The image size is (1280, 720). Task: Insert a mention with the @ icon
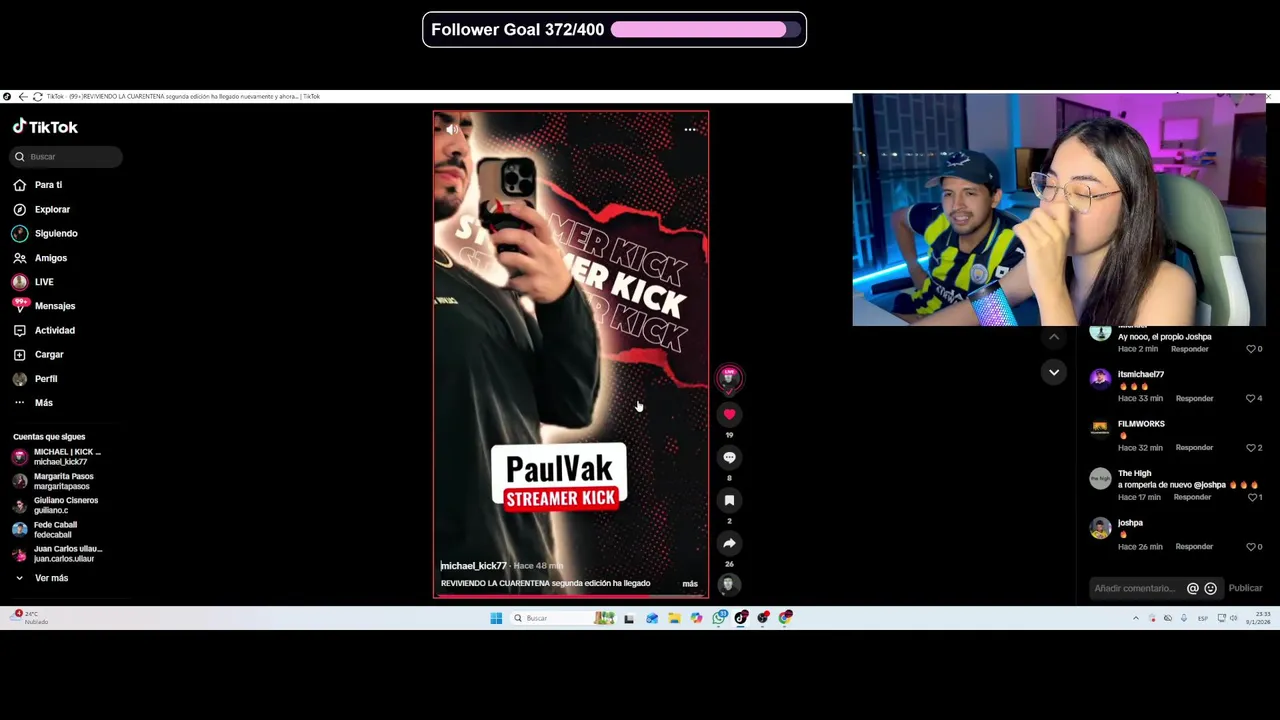(x=1193, y=588)
